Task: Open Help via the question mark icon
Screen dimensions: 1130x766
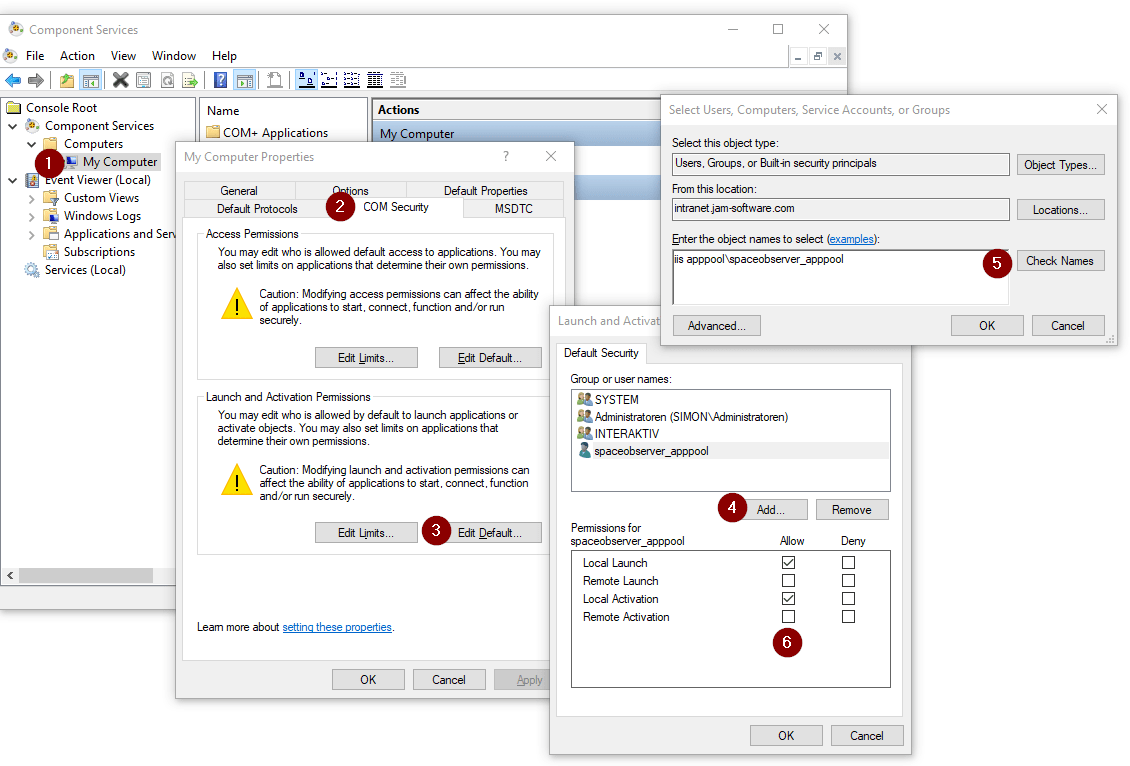Action: pos(221,80)
